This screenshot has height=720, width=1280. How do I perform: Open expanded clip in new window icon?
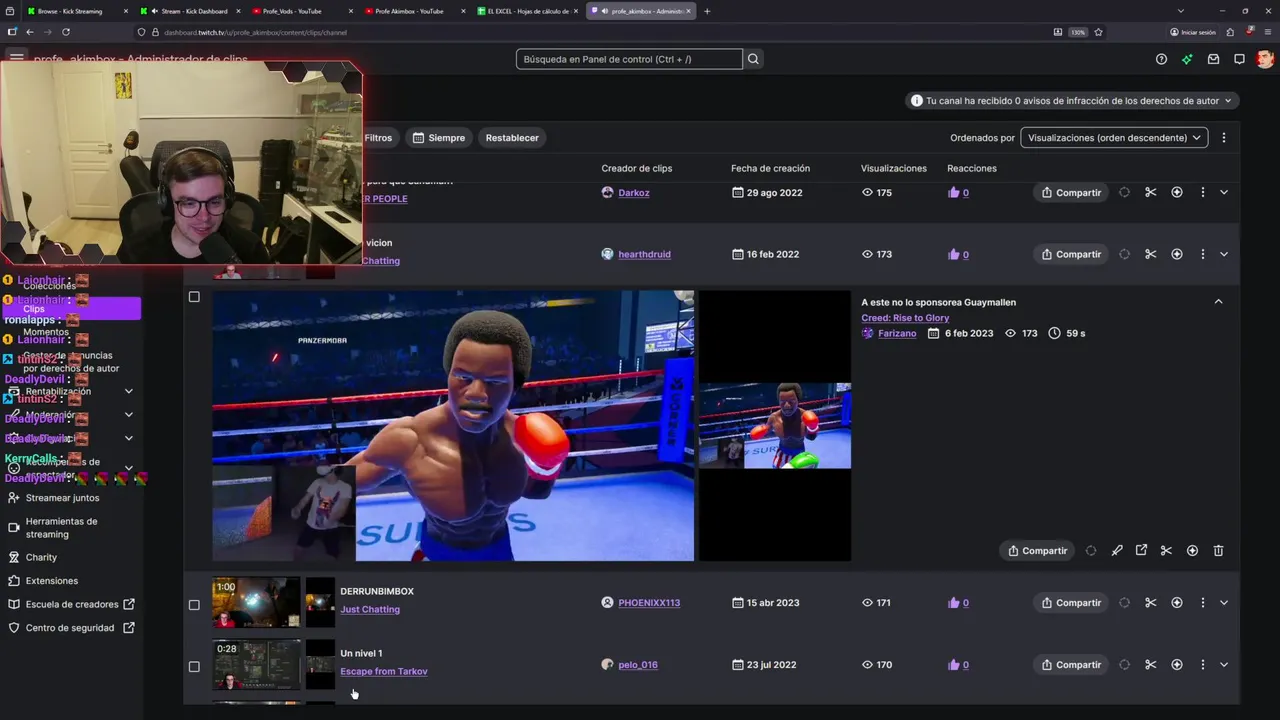(x=1141, y=550)
